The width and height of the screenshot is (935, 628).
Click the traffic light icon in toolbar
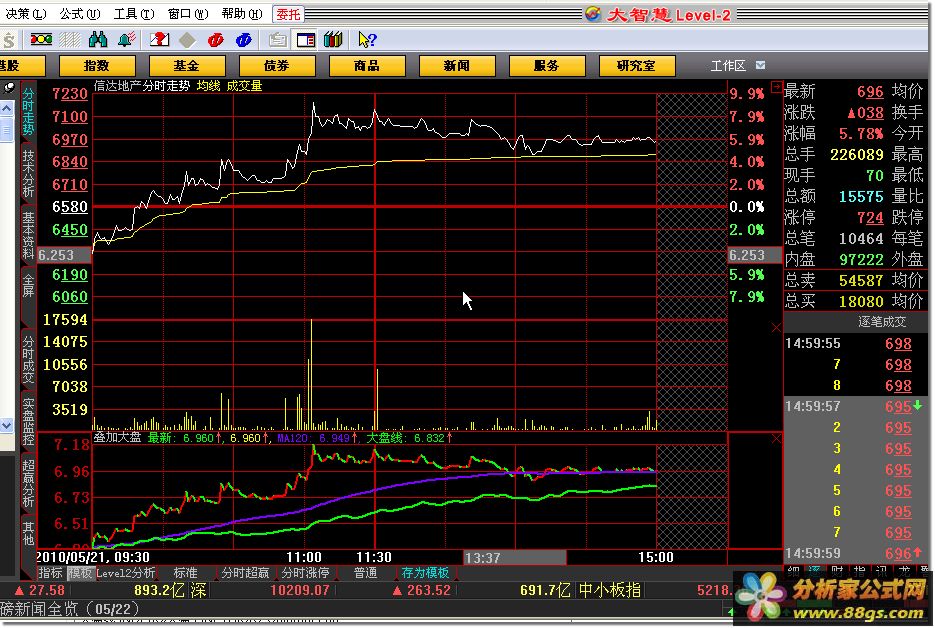click(x=41, y=40)
